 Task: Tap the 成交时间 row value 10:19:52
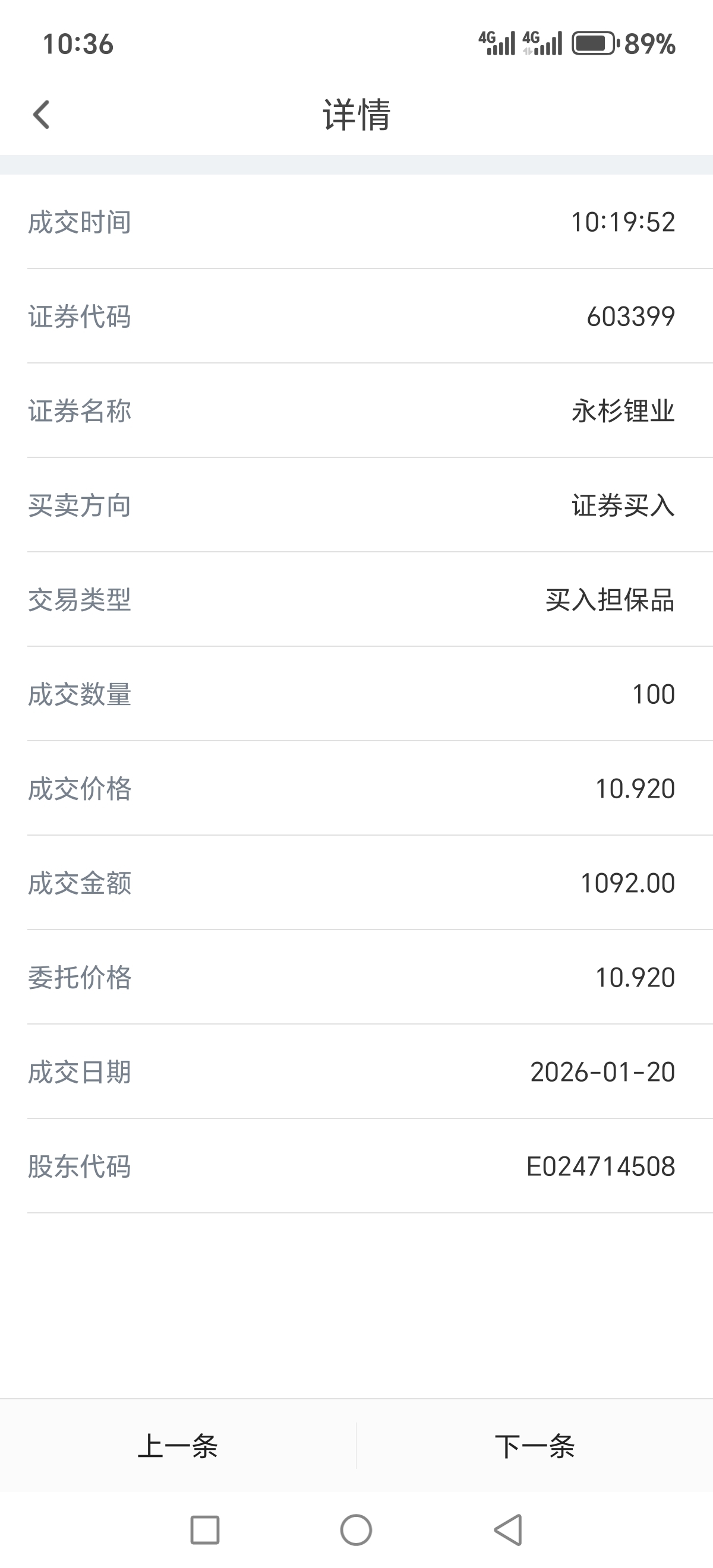pos(623,222)
